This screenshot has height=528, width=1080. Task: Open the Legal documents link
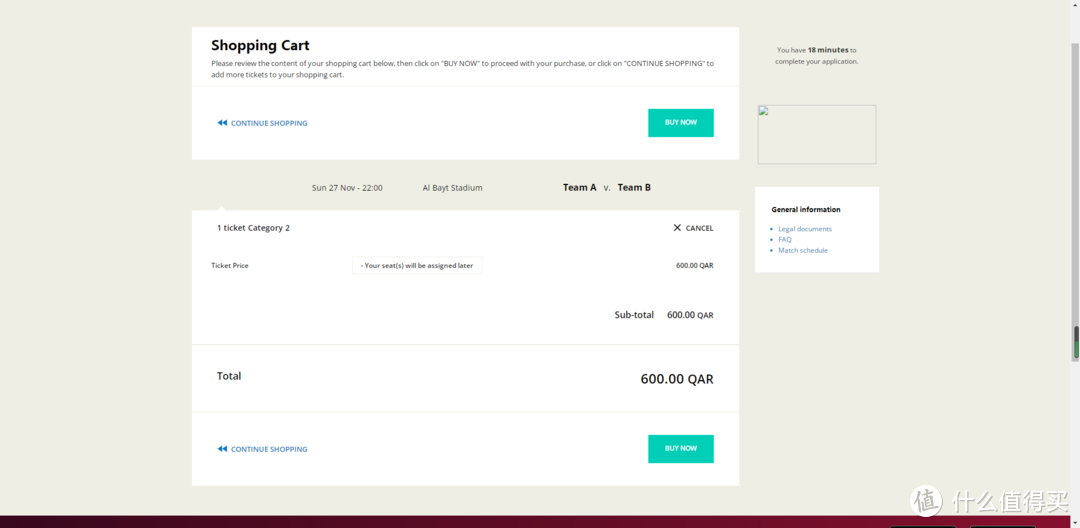point(805,229)
